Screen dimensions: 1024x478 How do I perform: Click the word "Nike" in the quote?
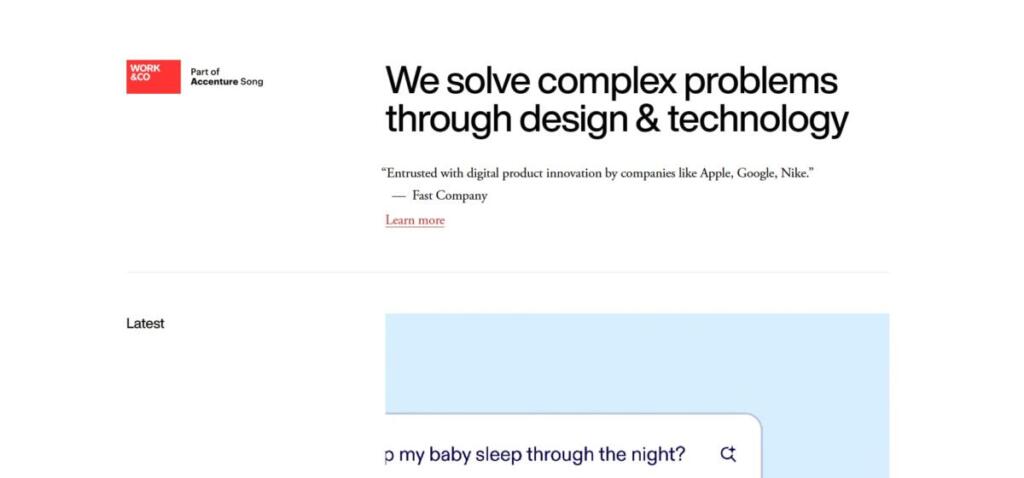pos(797,173)
